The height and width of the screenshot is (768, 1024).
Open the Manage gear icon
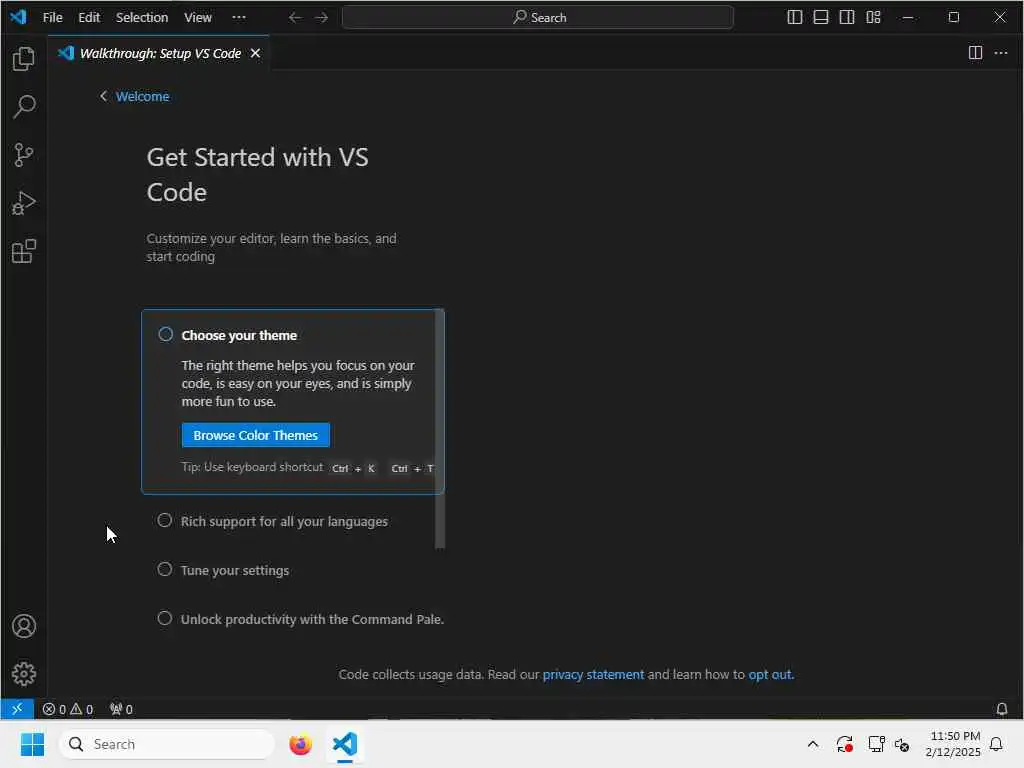point(24,674)
